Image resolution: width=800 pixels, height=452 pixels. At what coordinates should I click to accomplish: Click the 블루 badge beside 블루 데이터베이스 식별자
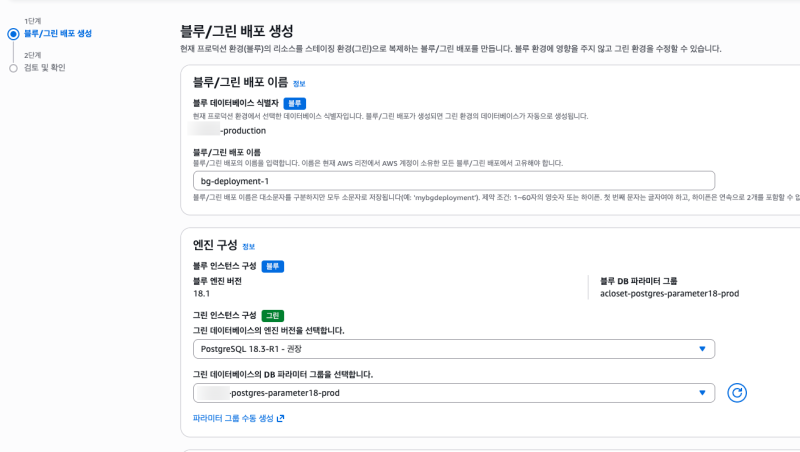point(294,103)
